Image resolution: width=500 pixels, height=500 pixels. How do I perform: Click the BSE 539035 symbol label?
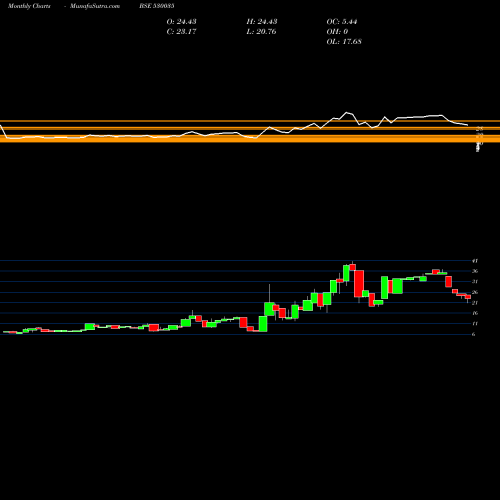point(157,6)
